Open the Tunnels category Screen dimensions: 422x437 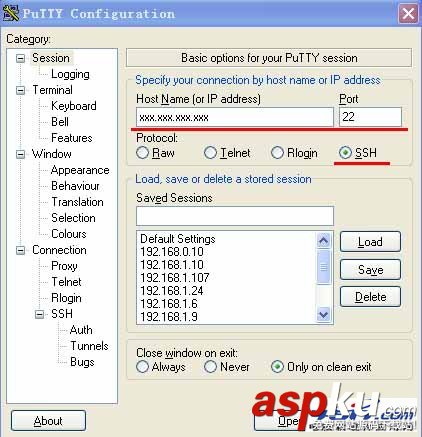[x=89, y=346]
